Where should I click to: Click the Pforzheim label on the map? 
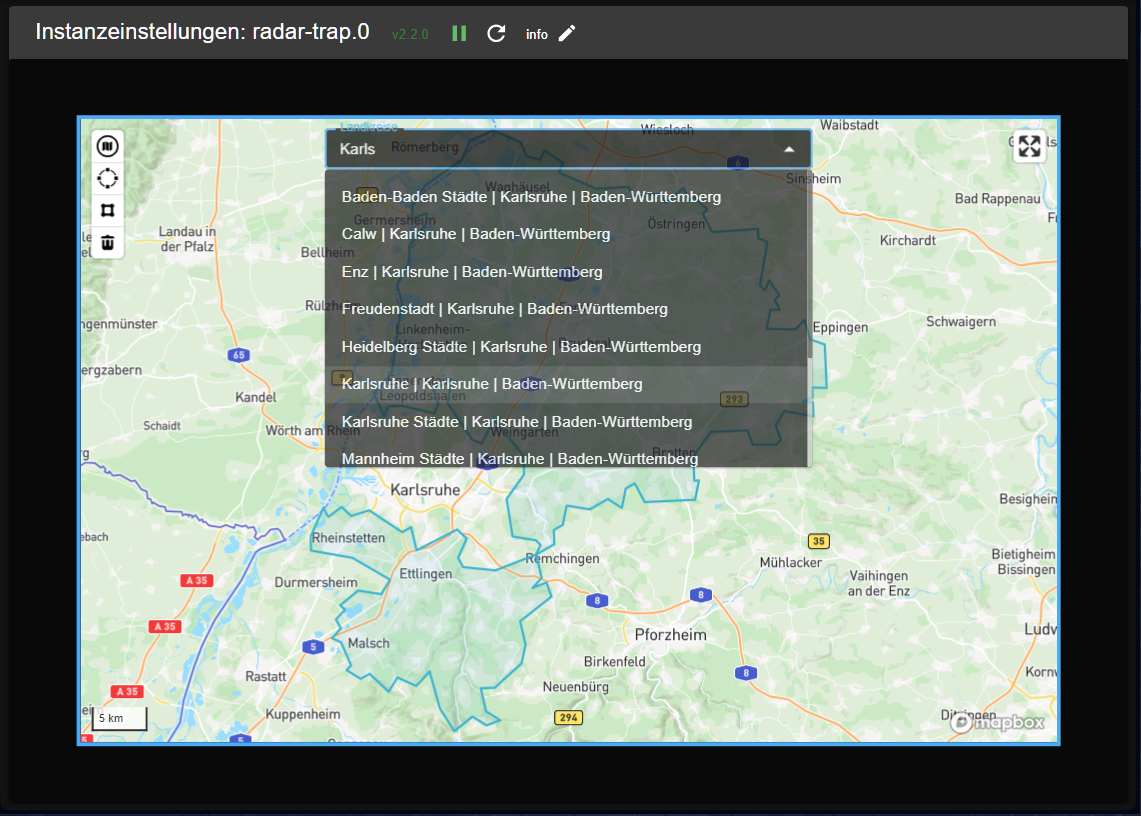(670, 635)
